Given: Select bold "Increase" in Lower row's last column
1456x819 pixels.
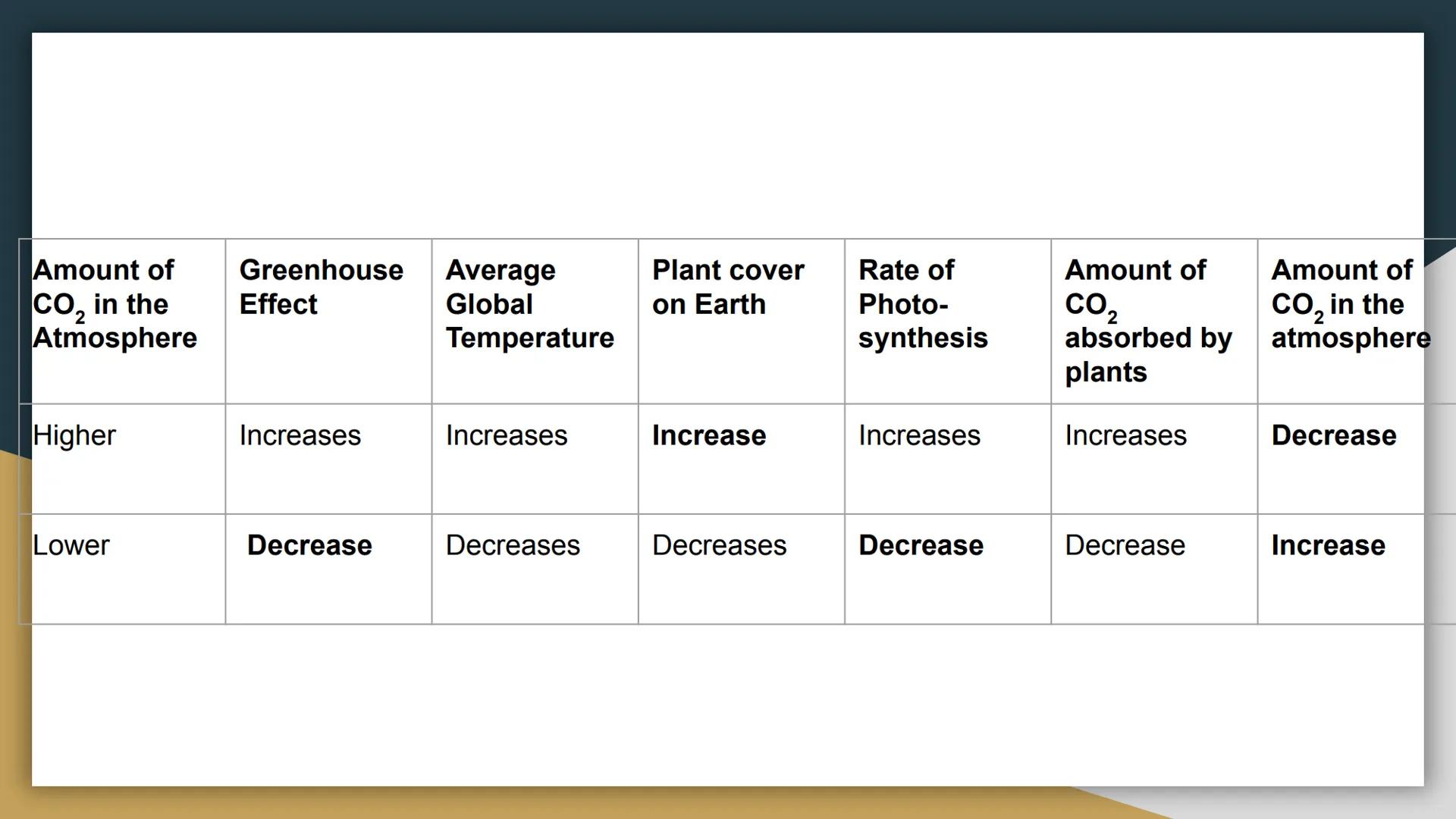Looking at the screenshot, I should 1328,546.
